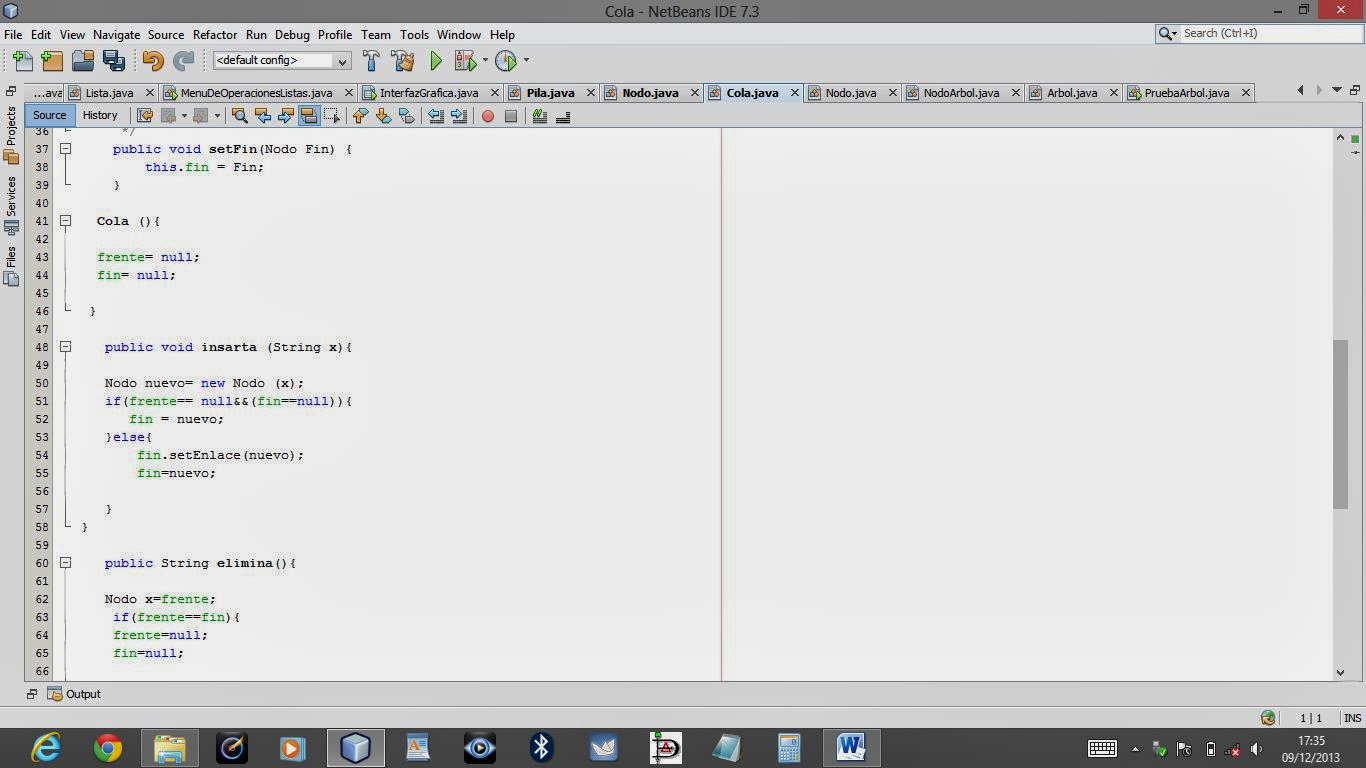
Task: Click the Undo arrow icon
Action: 152,61
